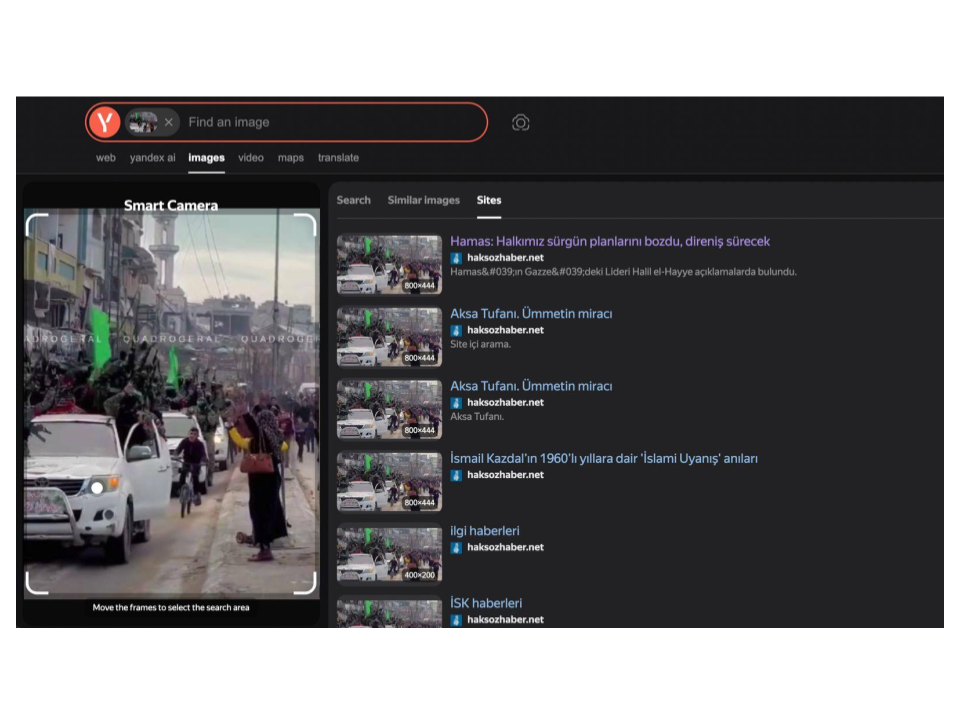Remove the uploaded image from search bar
Viewport: 960px width, 720px height.
[168, 122]
